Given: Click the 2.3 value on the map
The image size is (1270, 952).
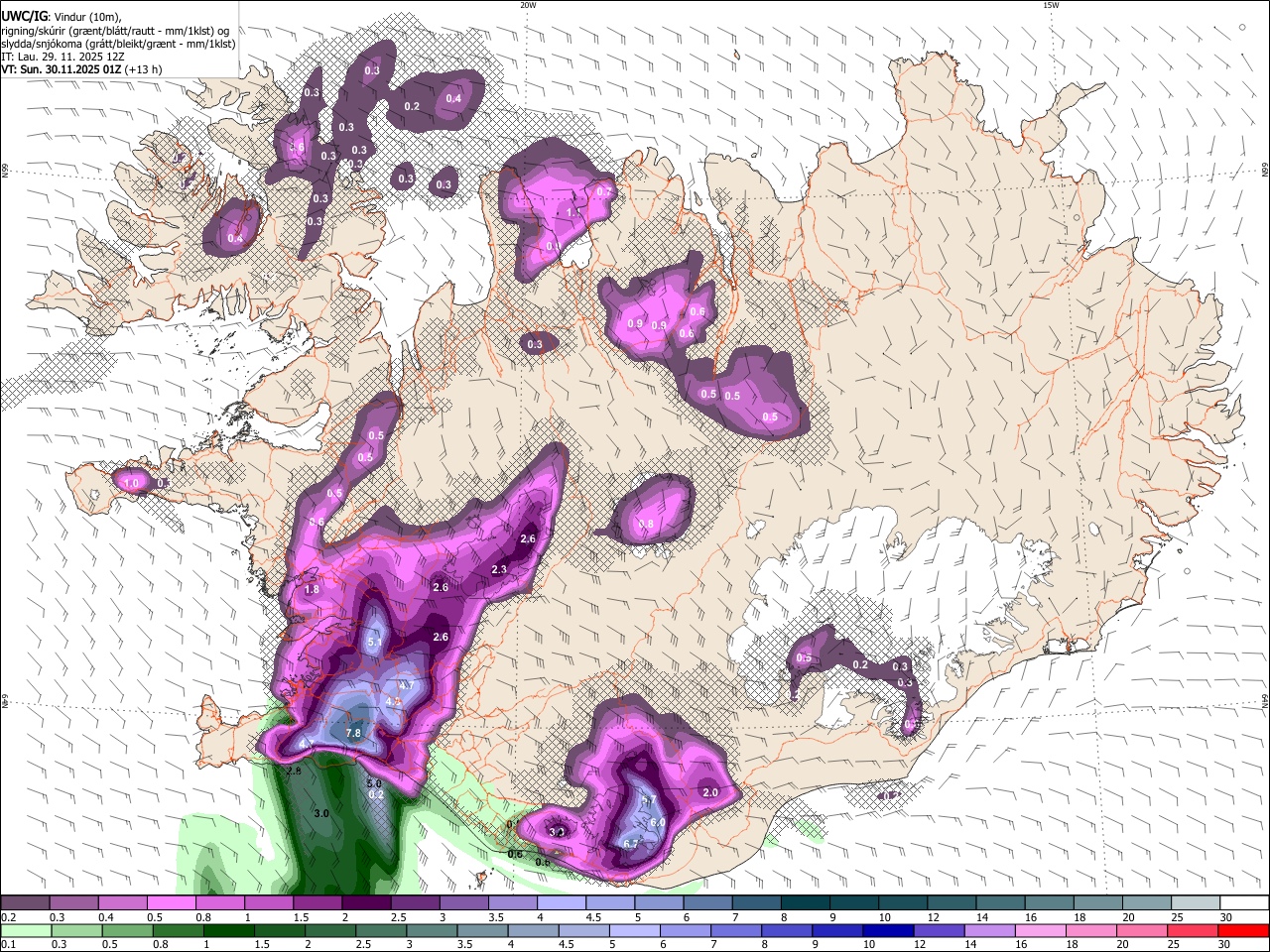Looking at the screenshot, I should (x=499, y=569).
